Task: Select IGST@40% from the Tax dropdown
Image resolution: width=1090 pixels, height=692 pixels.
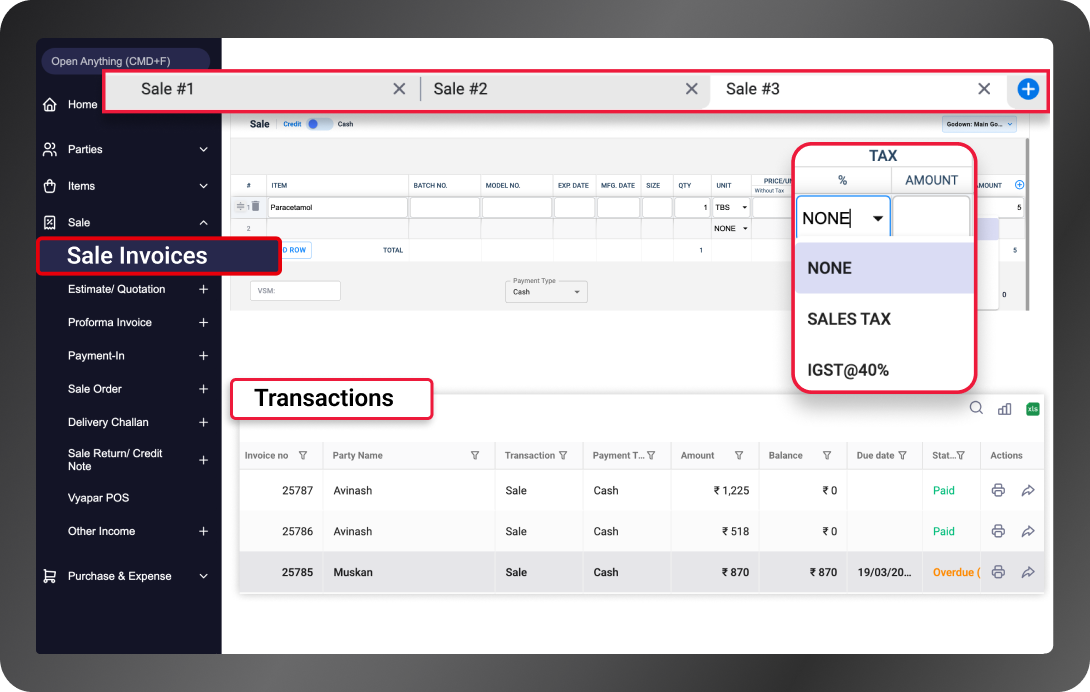Action: 846,370
